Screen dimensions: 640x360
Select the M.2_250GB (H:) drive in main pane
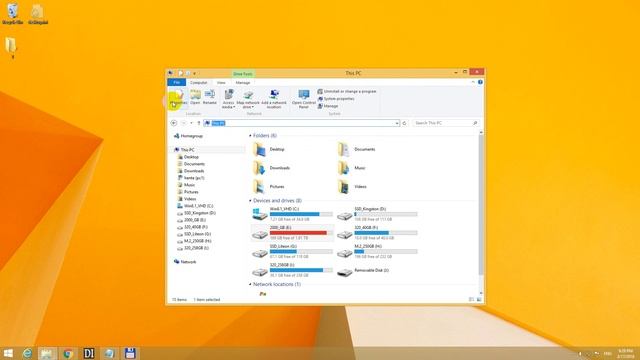pyautogui.click(x=377, y=251)
